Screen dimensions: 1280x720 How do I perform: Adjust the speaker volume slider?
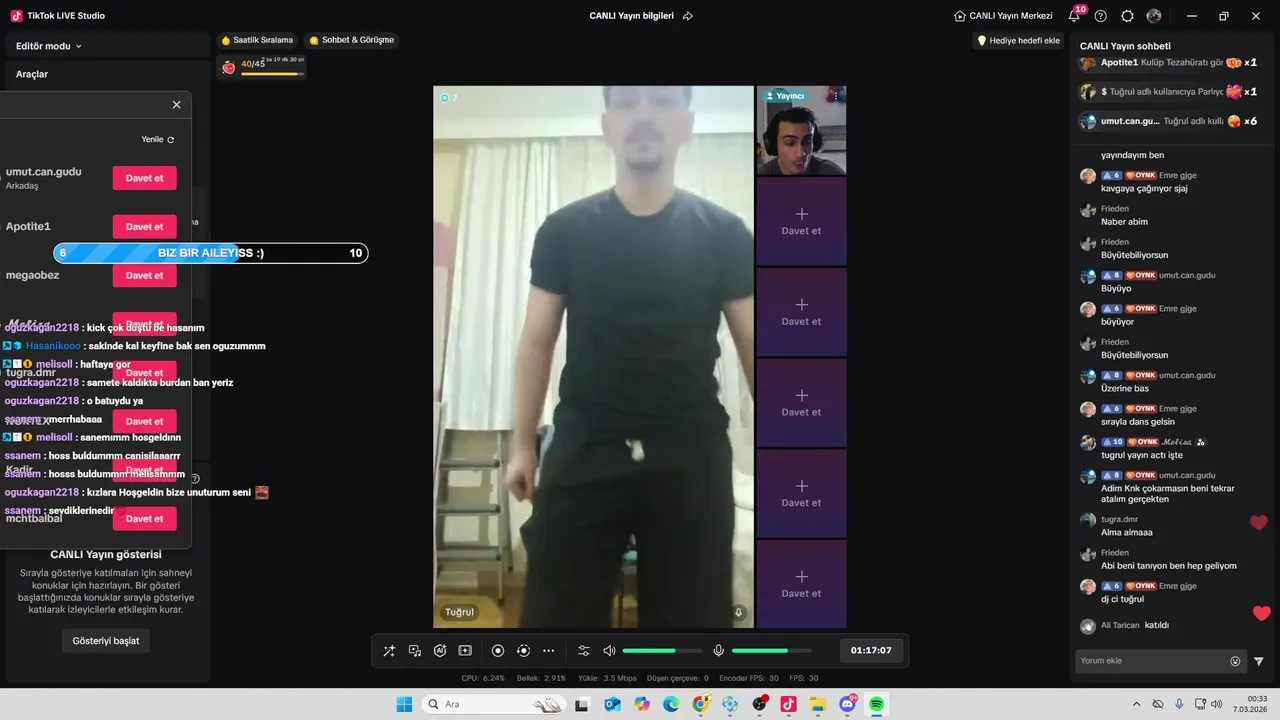662,650
